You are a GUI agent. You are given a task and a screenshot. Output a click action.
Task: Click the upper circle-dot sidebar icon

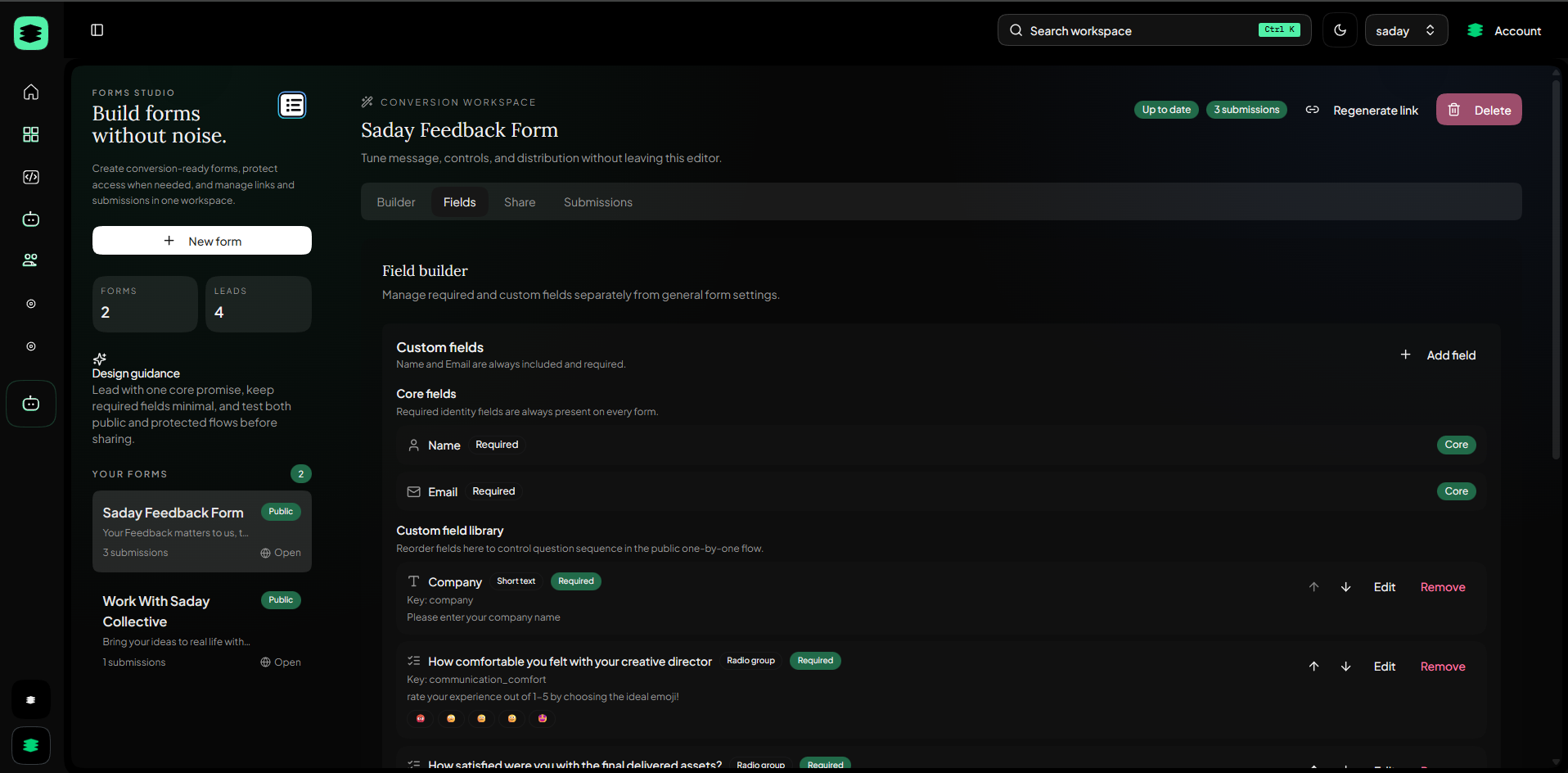31,304
